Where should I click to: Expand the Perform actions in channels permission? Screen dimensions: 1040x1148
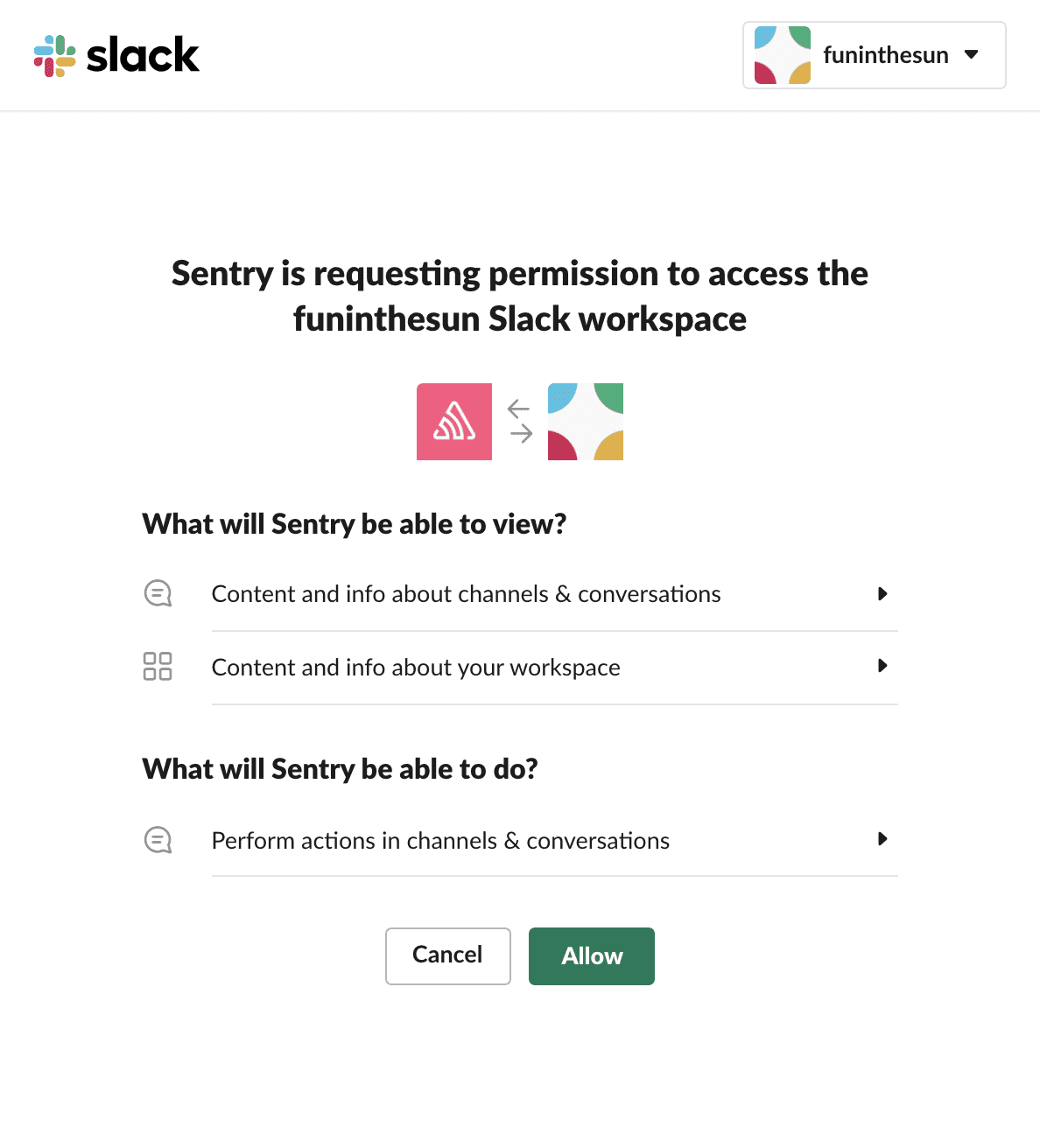click(x=882, y=839)
